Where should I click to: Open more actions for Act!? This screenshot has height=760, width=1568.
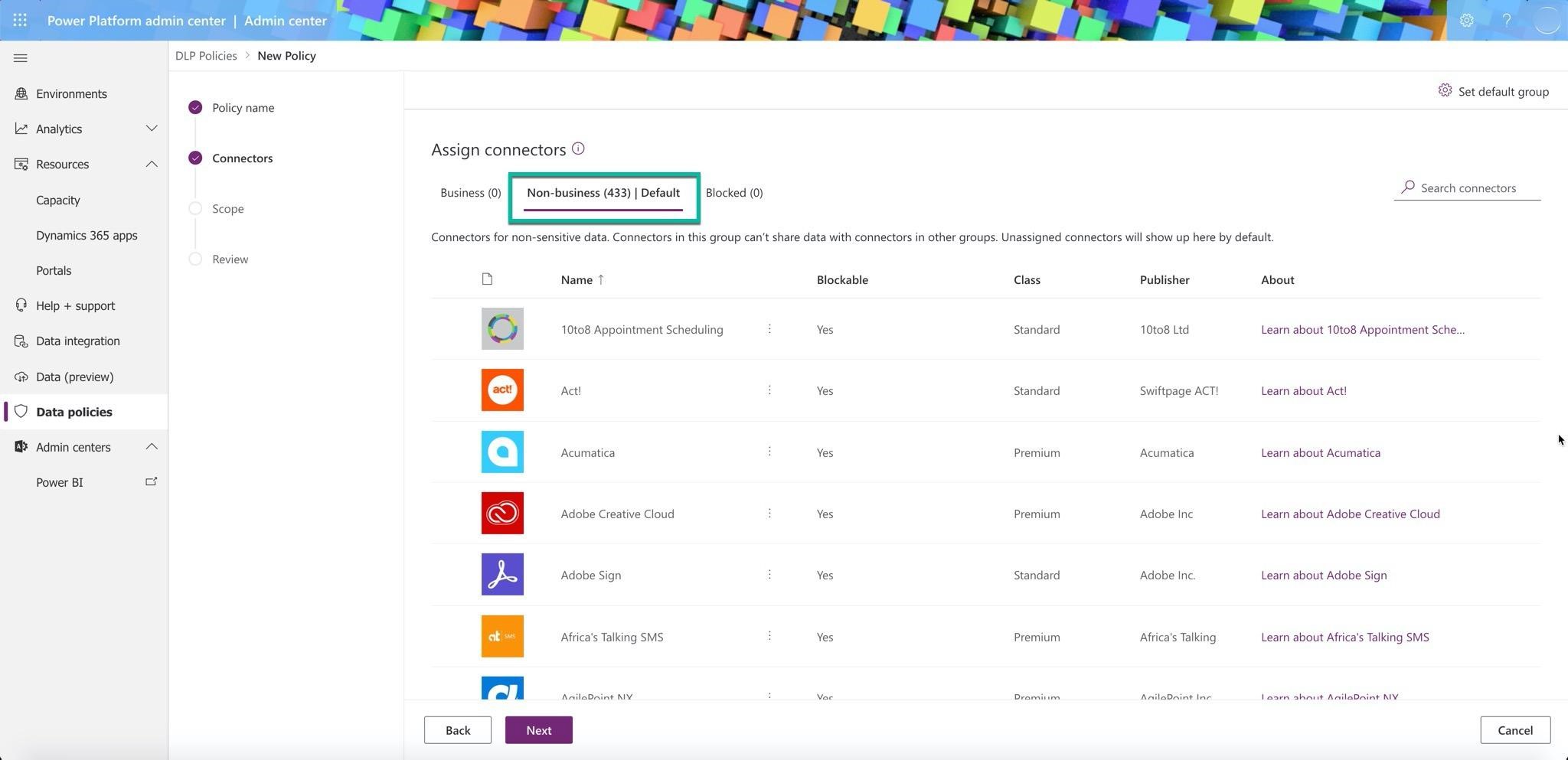click(769, 390)
